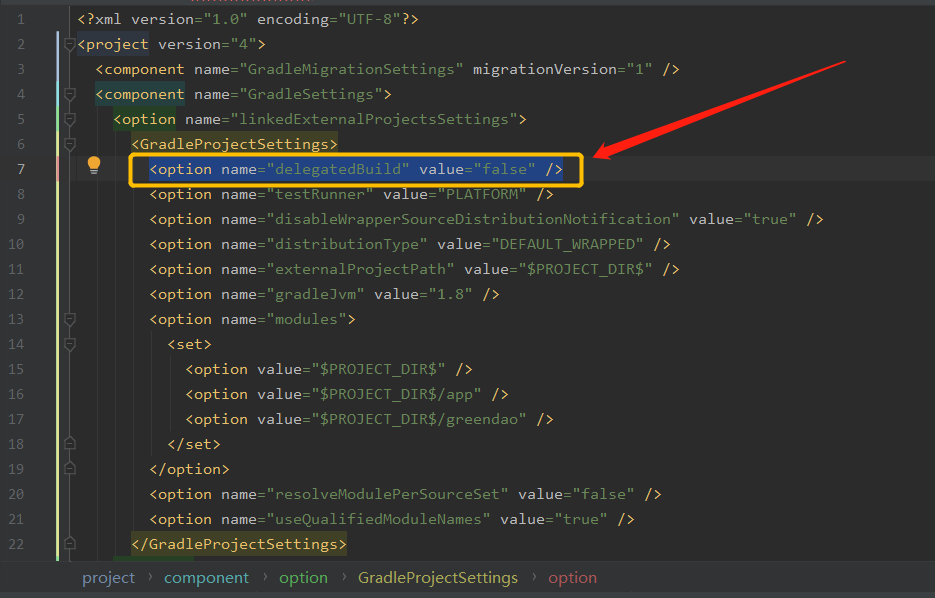The image size is (935, 598).
Task: Click the change marker stripe beside line 2
Action: tap(55, 44)
